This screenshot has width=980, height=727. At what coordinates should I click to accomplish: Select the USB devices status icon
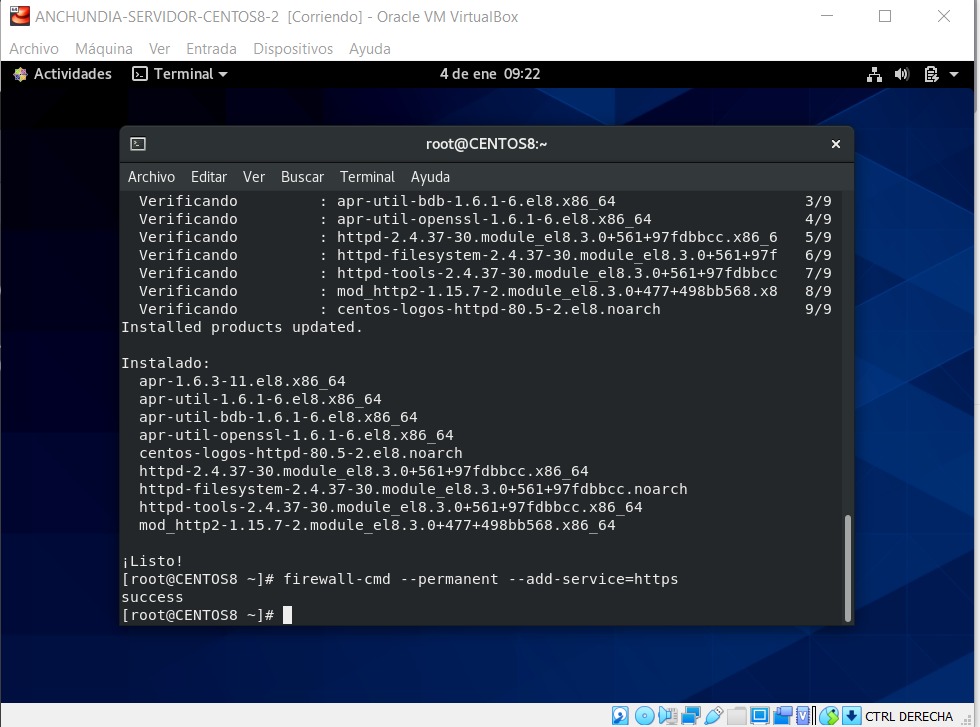[x=715, y=715]
